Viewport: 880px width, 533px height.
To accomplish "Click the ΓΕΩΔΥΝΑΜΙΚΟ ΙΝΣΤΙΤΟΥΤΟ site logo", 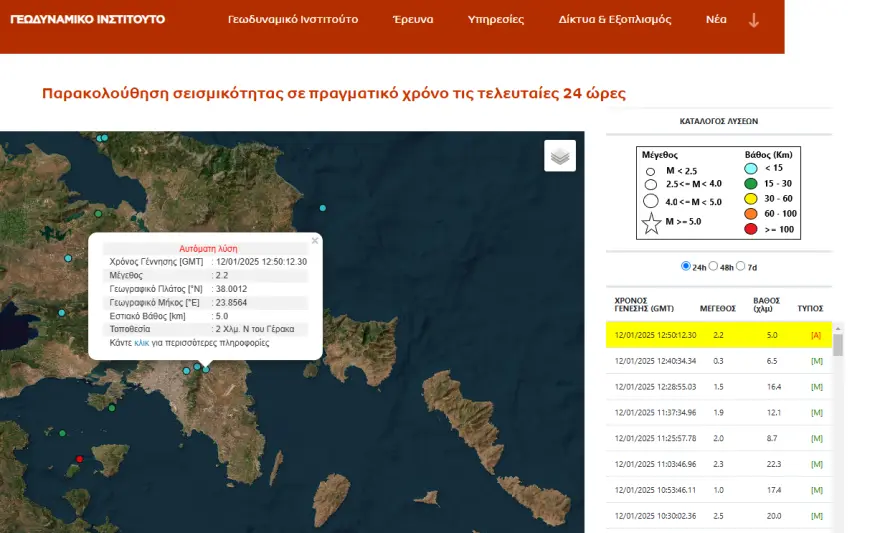I will tap(88, 20).
